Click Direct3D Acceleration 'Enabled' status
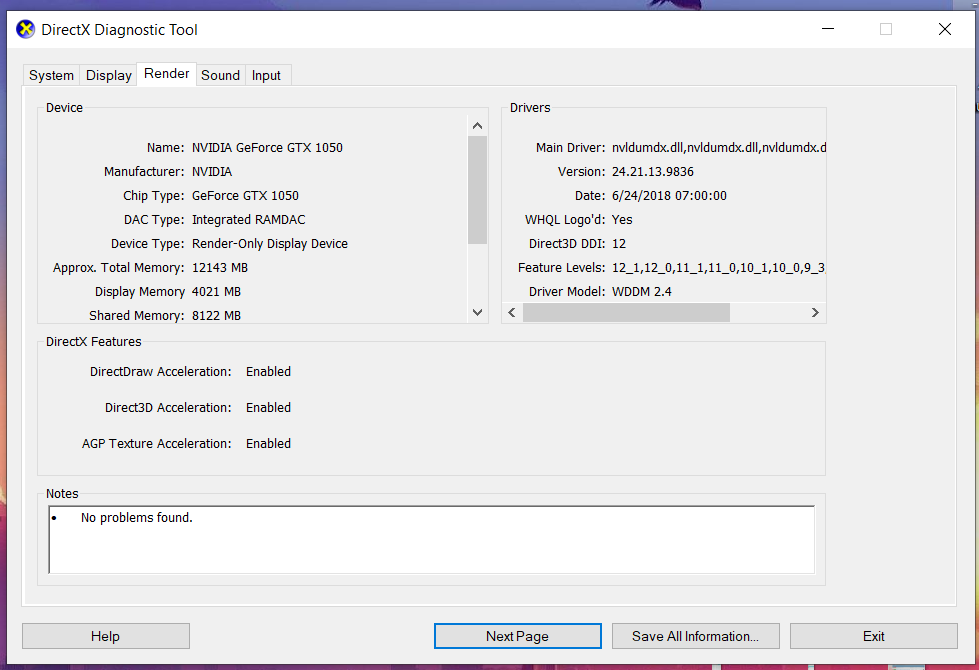The image size is (979, 670). (268, 408)
